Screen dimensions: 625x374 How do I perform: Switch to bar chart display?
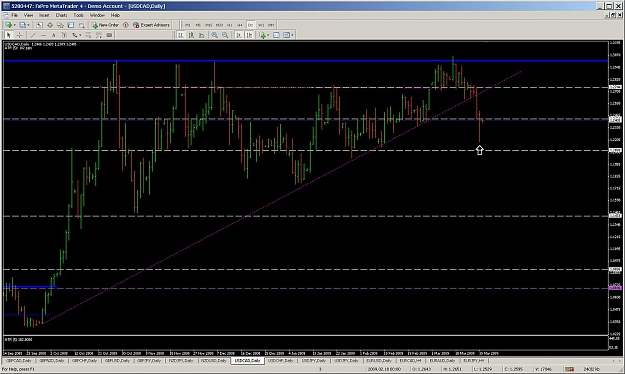point(181,35)
